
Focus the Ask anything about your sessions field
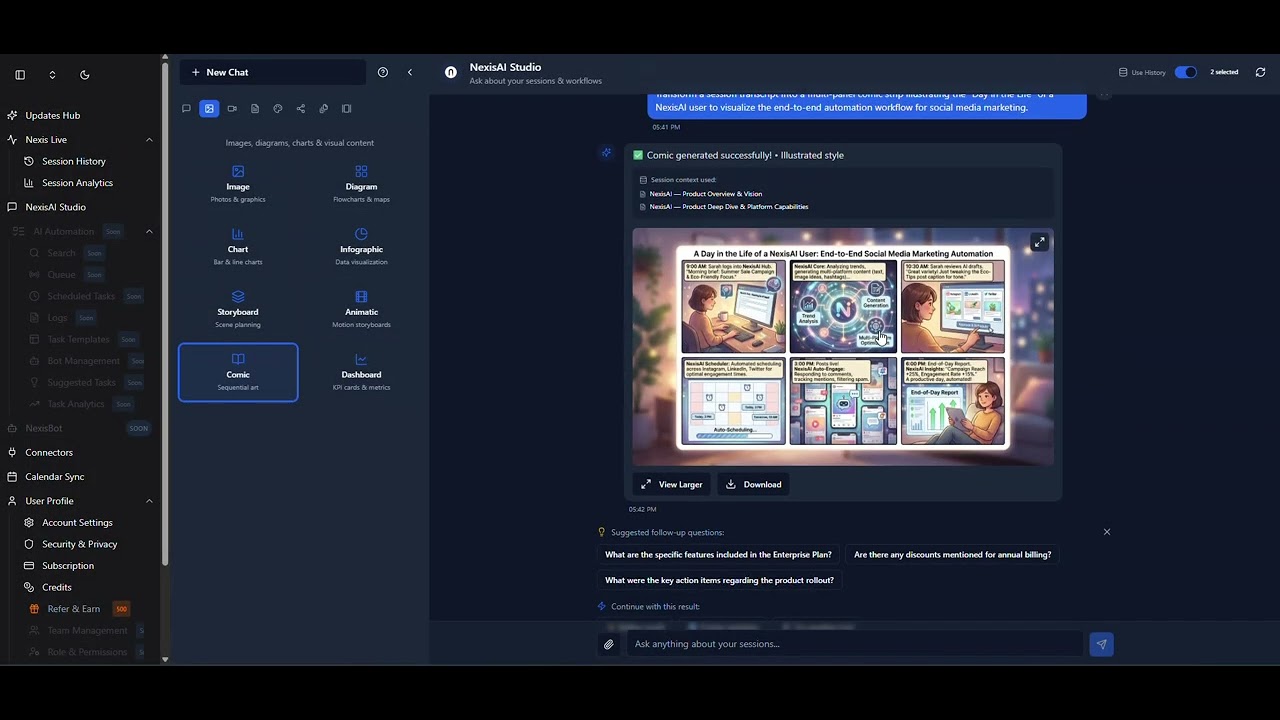pyautogui.click(x=855, y=644)
